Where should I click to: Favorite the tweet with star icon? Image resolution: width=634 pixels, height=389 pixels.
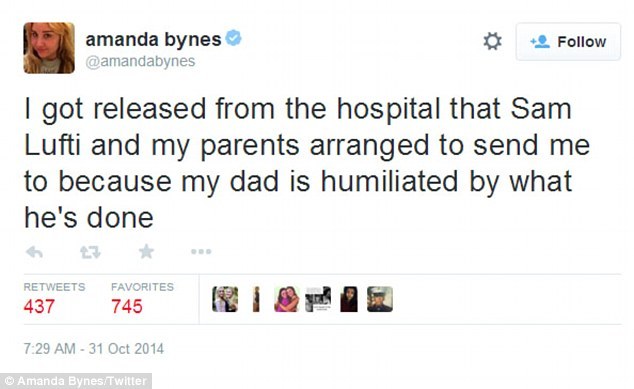[146, 252]
